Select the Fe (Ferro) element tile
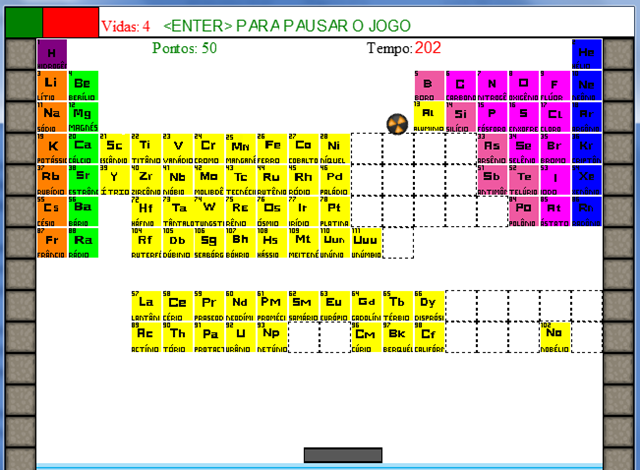 272,148
